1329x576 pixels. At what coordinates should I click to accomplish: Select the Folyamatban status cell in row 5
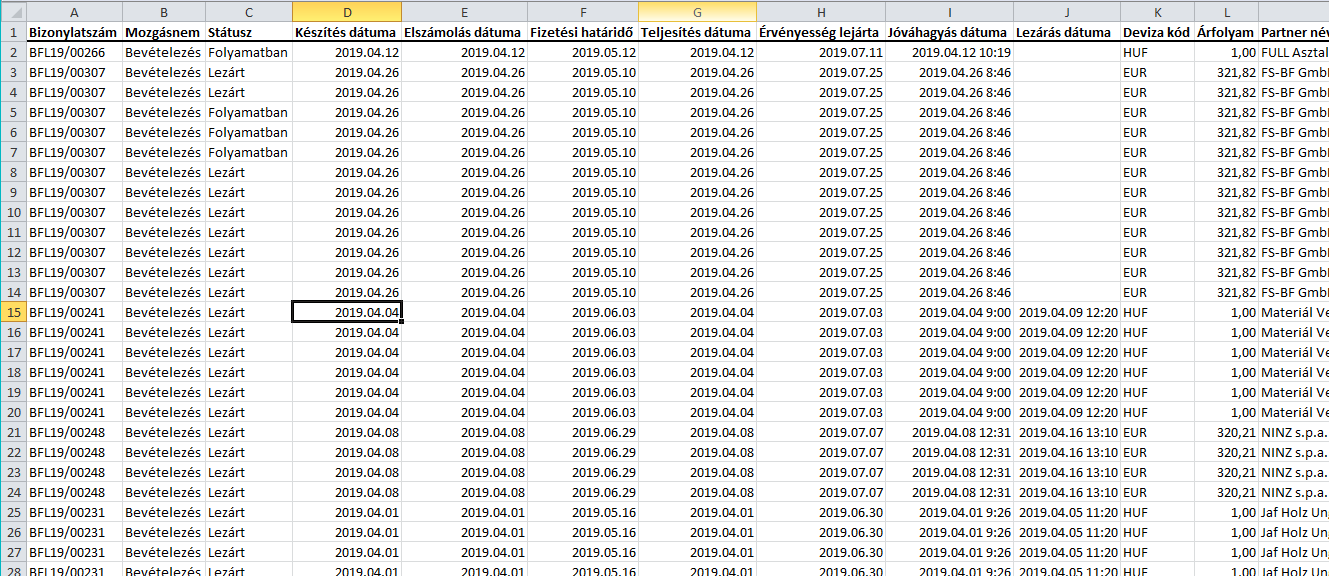pyautogui.click(x=248, y=112)
